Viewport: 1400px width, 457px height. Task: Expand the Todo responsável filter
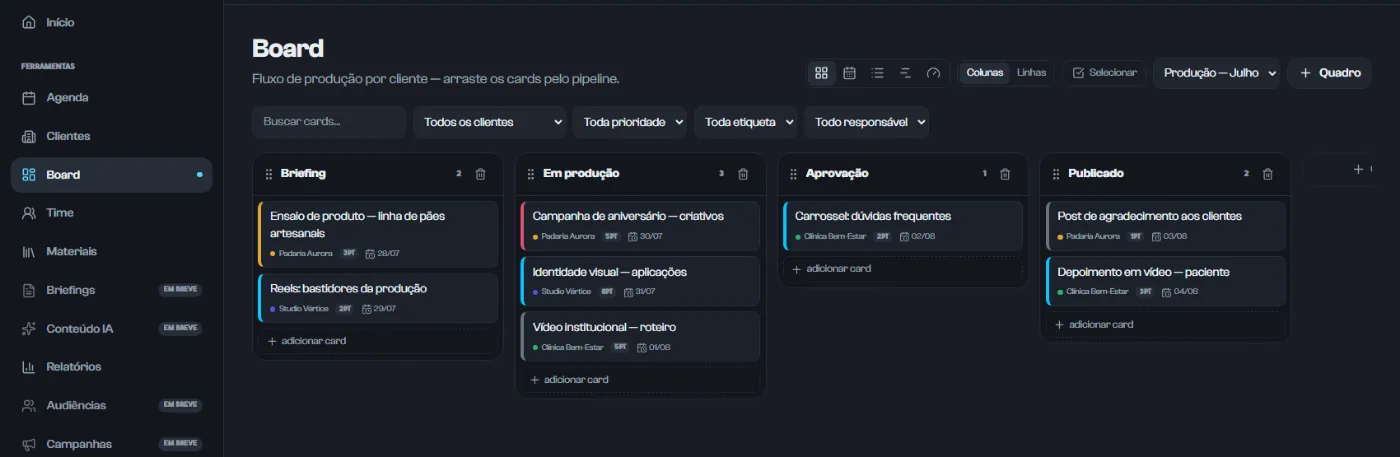[866, 122]
